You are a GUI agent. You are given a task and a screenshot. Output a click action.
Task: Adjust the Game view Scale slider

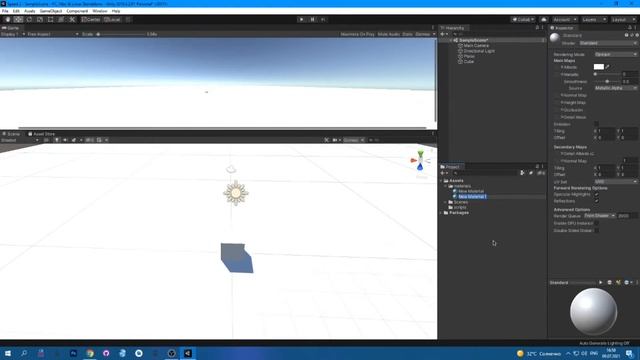(x=121, y=34)
